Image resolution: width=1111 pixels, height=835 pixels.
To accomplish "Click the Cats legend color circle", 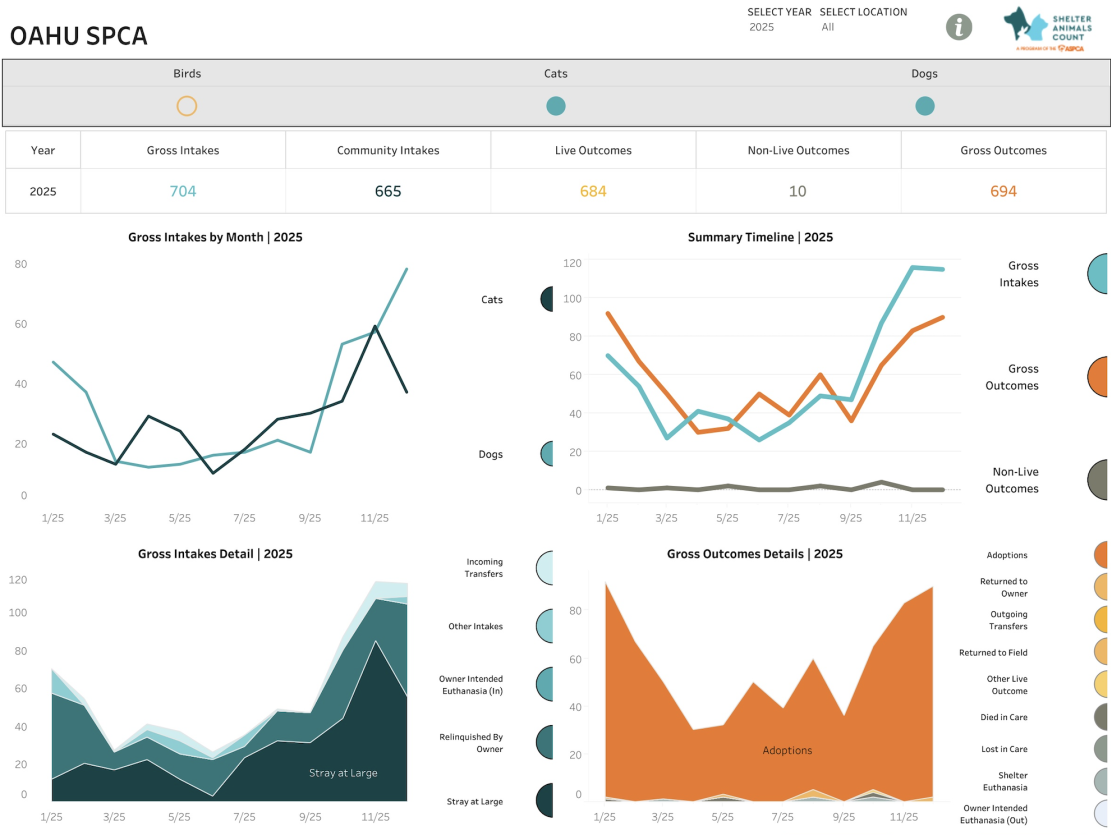I will (x=546, y=299).
